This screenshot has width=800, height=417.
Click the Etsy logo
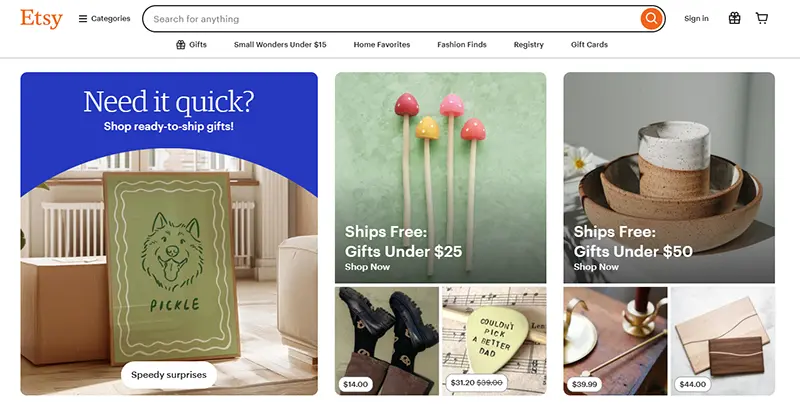(41, 19)
